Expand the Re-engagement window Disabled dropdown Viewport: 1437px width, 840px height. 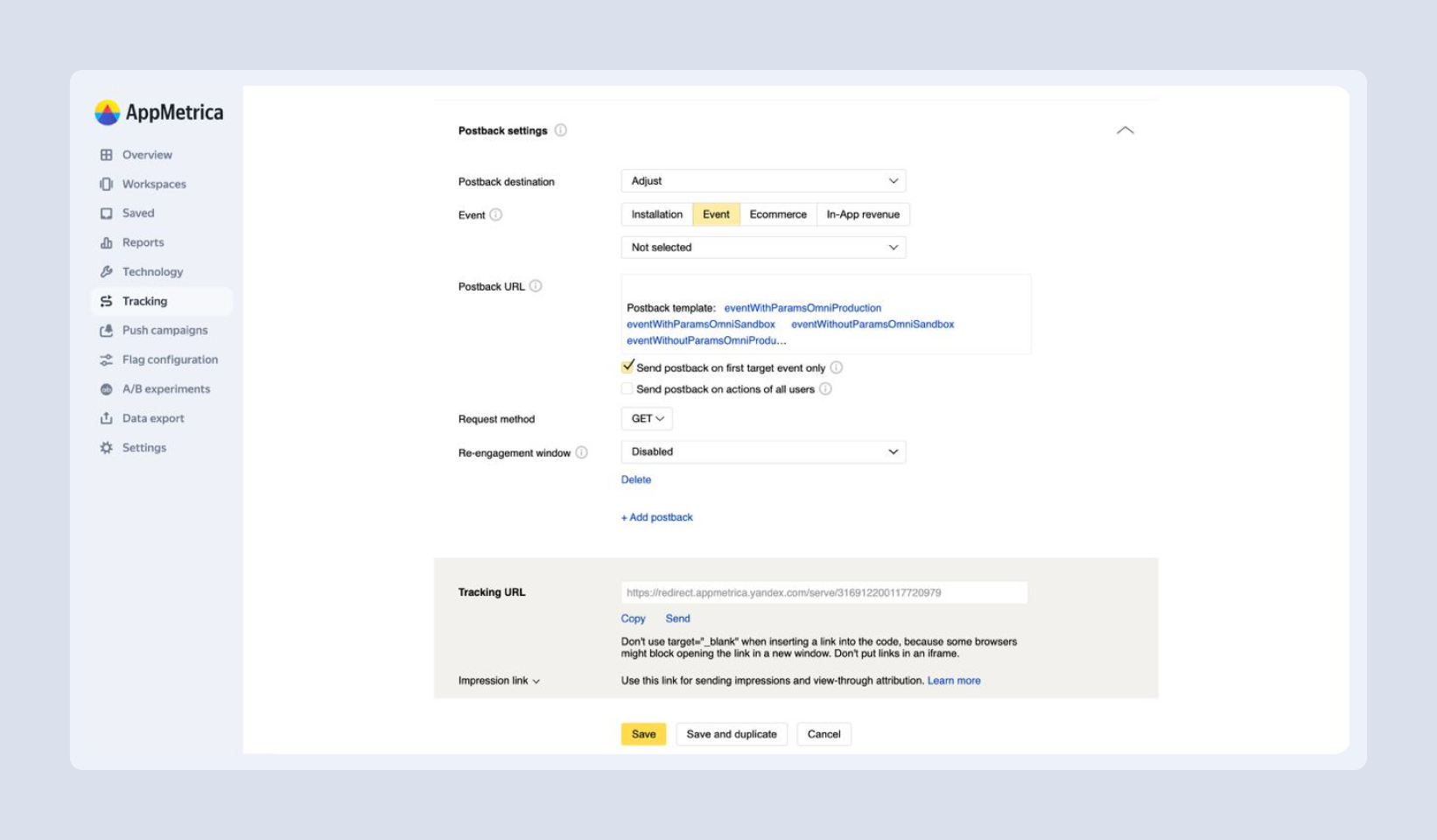[763, 452]
